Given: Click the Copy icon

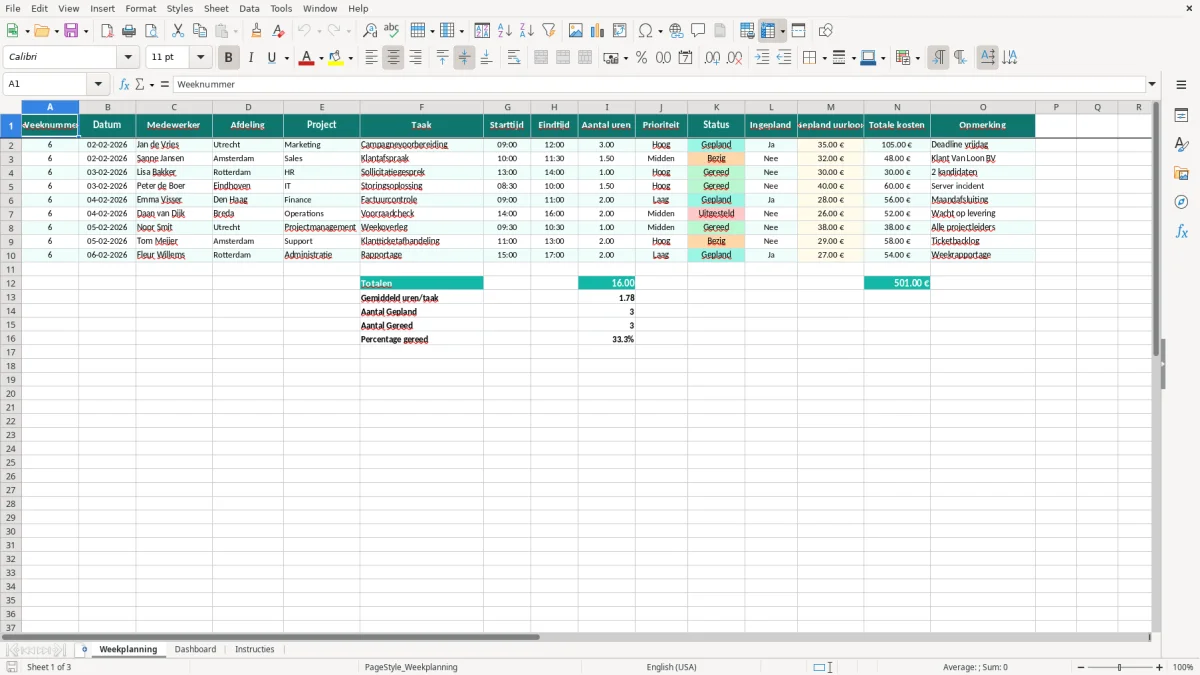Looking at the screenshot, I should pyautogui.click(x=200, y=31).
